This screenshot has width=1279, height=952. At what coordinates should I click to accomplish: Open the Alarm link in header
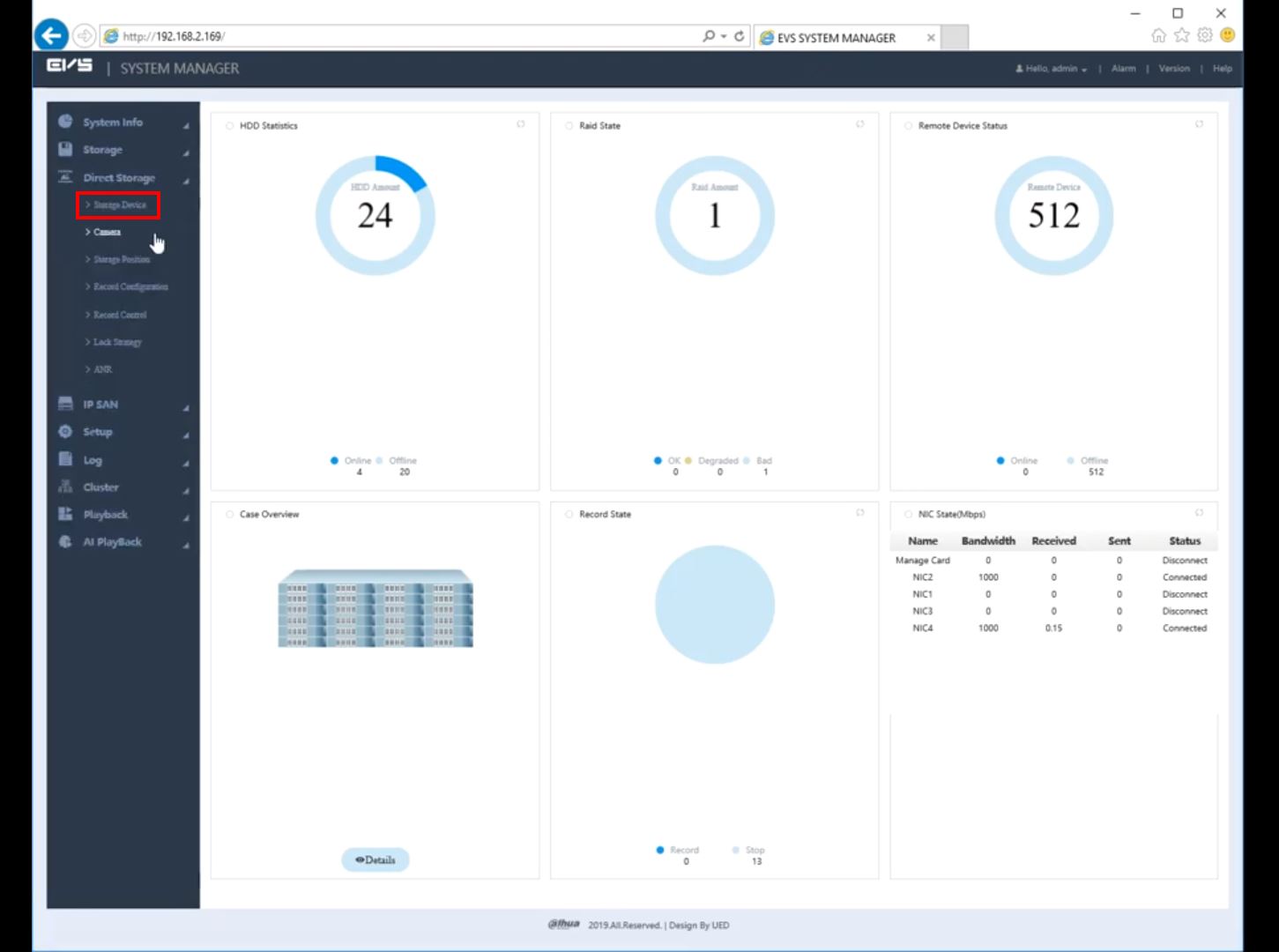[x=1123, y=69]
